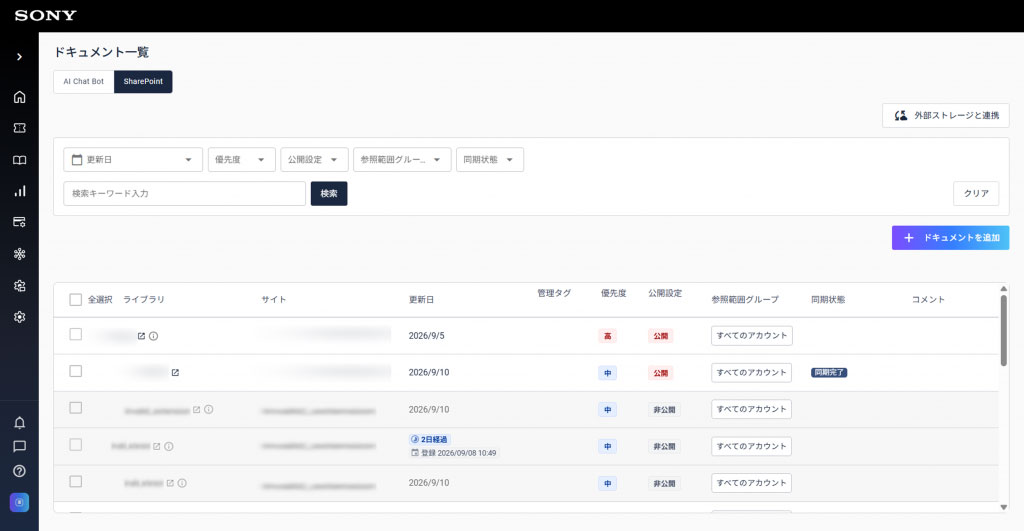Image resolution: width=1024 pixels, height=531 pixels.
Task: Open the 更新日 date filter dropdown
Action: click(x=133, y=159)
